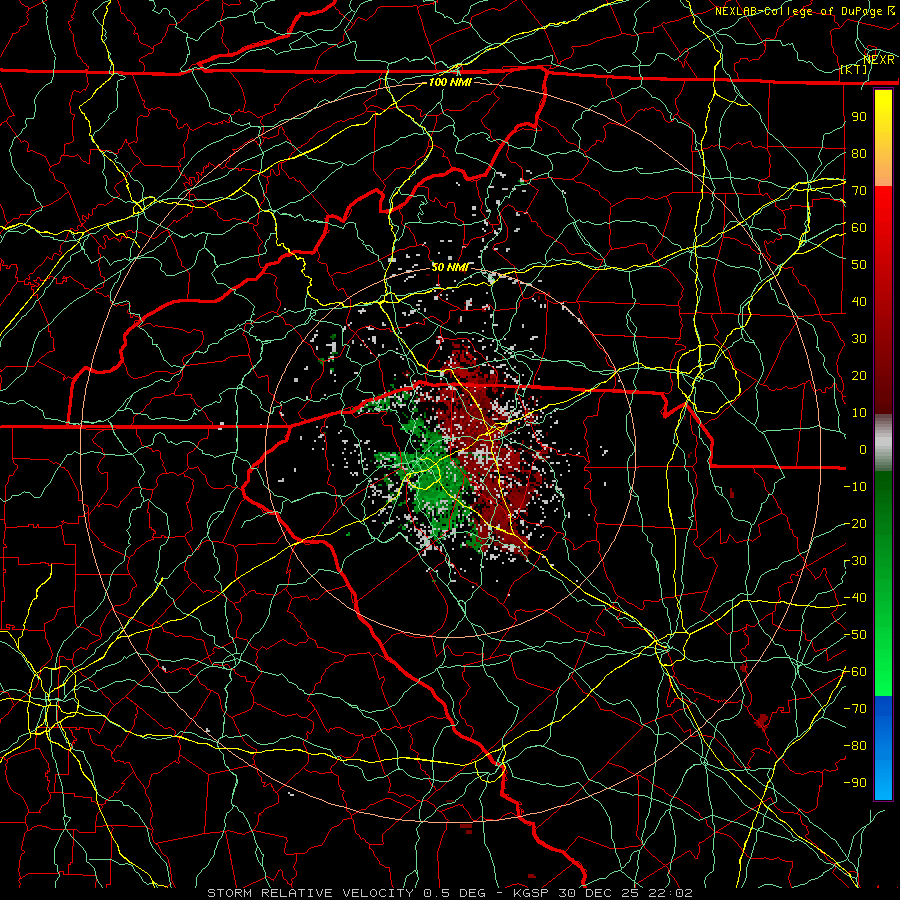
Task: Click the gray zero-velocity segment of the color bar
Action: 883,443
